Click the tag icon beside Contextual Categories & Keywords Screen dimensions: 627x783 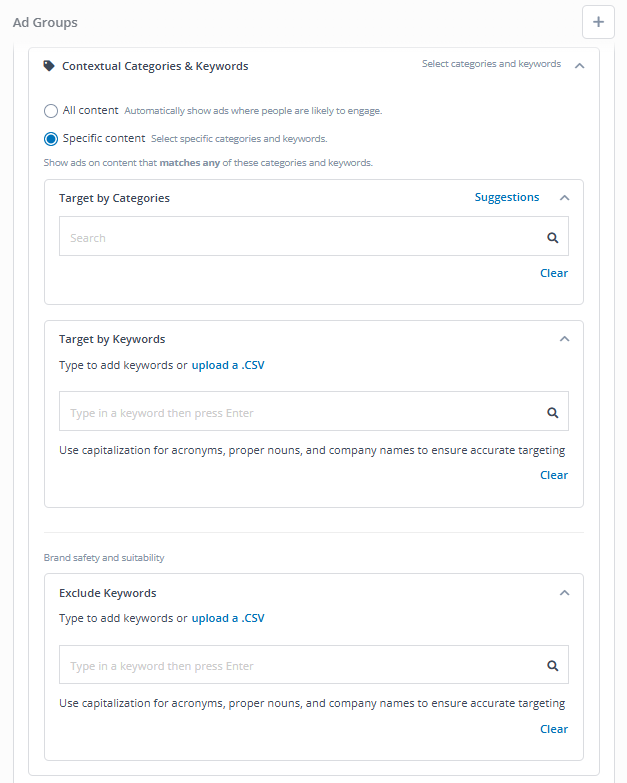coord(49,66)
